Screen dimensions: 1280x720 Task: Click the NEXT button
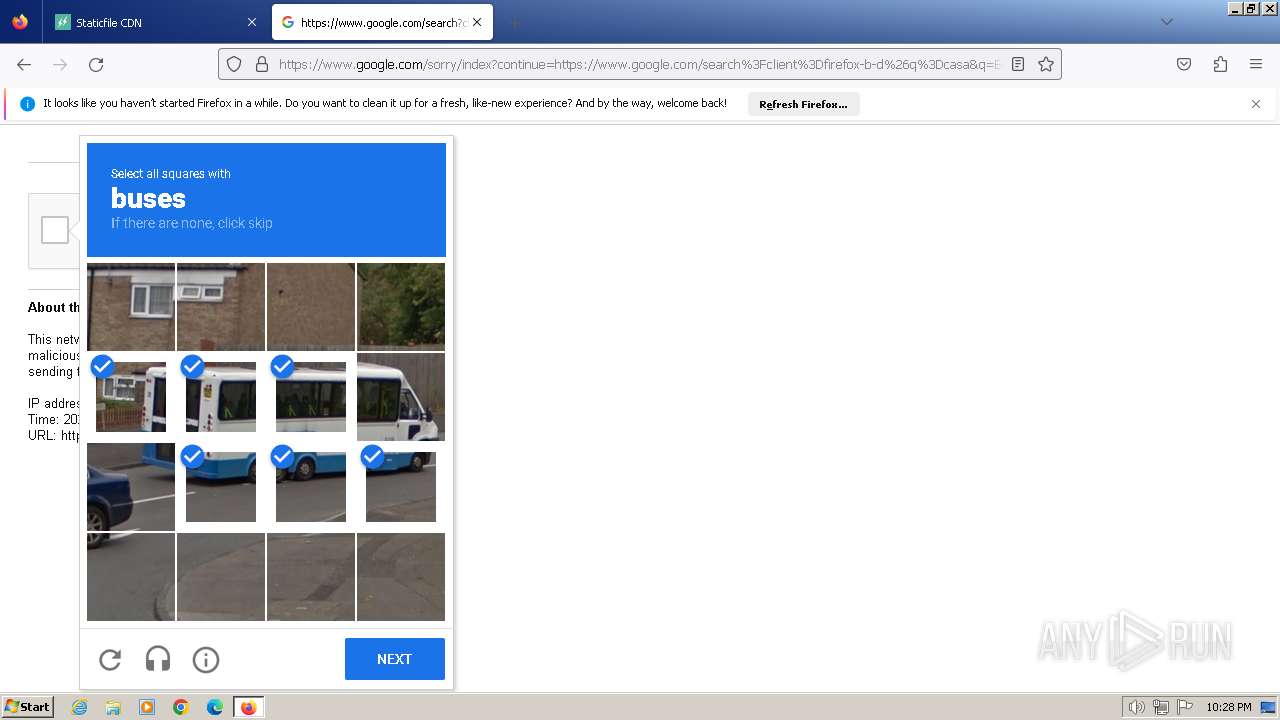click(394, 659)
